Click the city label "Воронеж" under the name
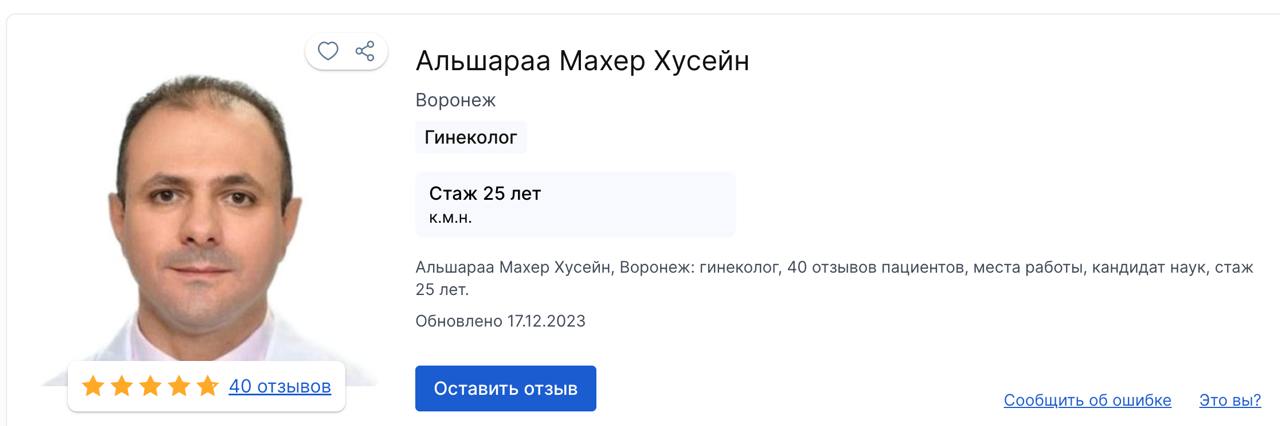This screenshot has width=1280, height=426. point(455,101)
